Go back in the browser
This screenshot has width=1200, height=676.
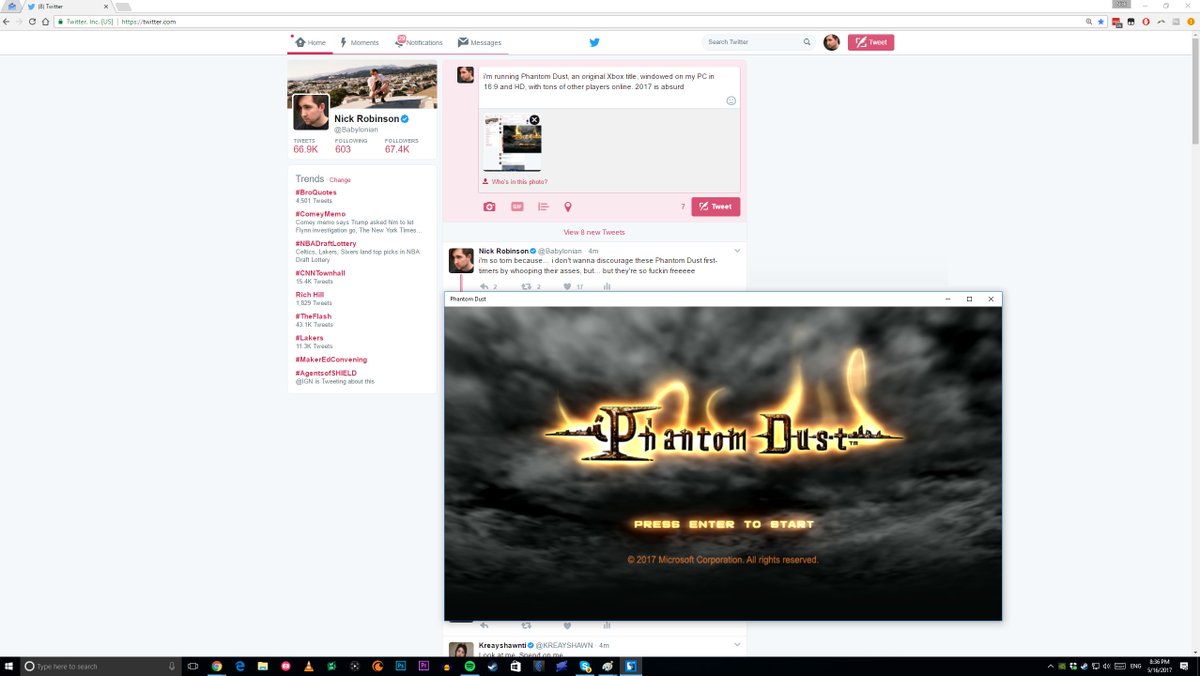pyautogui.click(x=7, y=21)
